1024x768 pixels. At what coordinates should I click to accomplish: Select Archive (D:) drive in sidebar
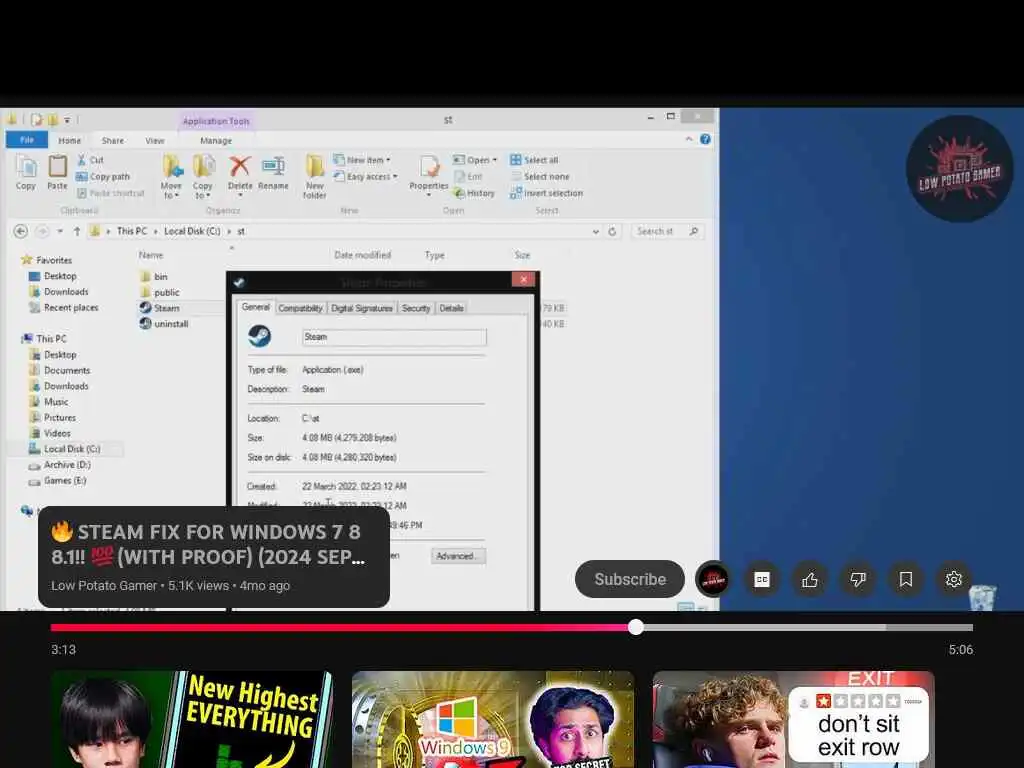point(60,465)
